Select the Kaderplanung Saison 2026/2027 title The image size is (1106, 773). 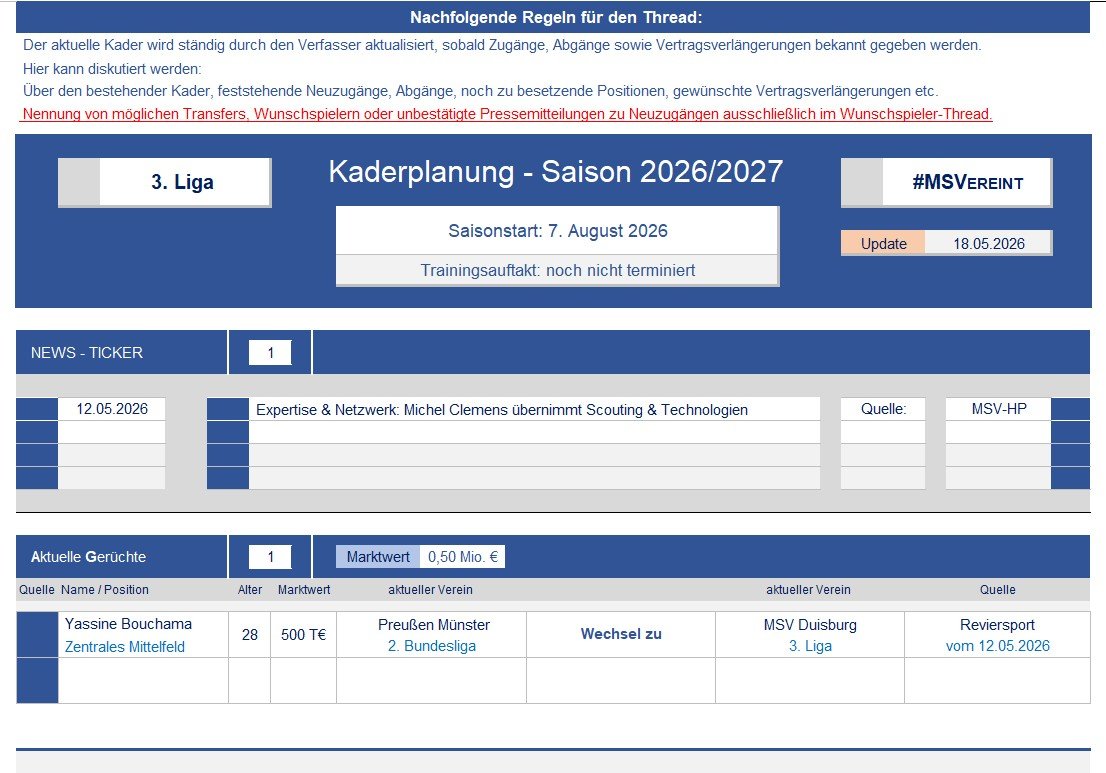click(x=556, y=171)
